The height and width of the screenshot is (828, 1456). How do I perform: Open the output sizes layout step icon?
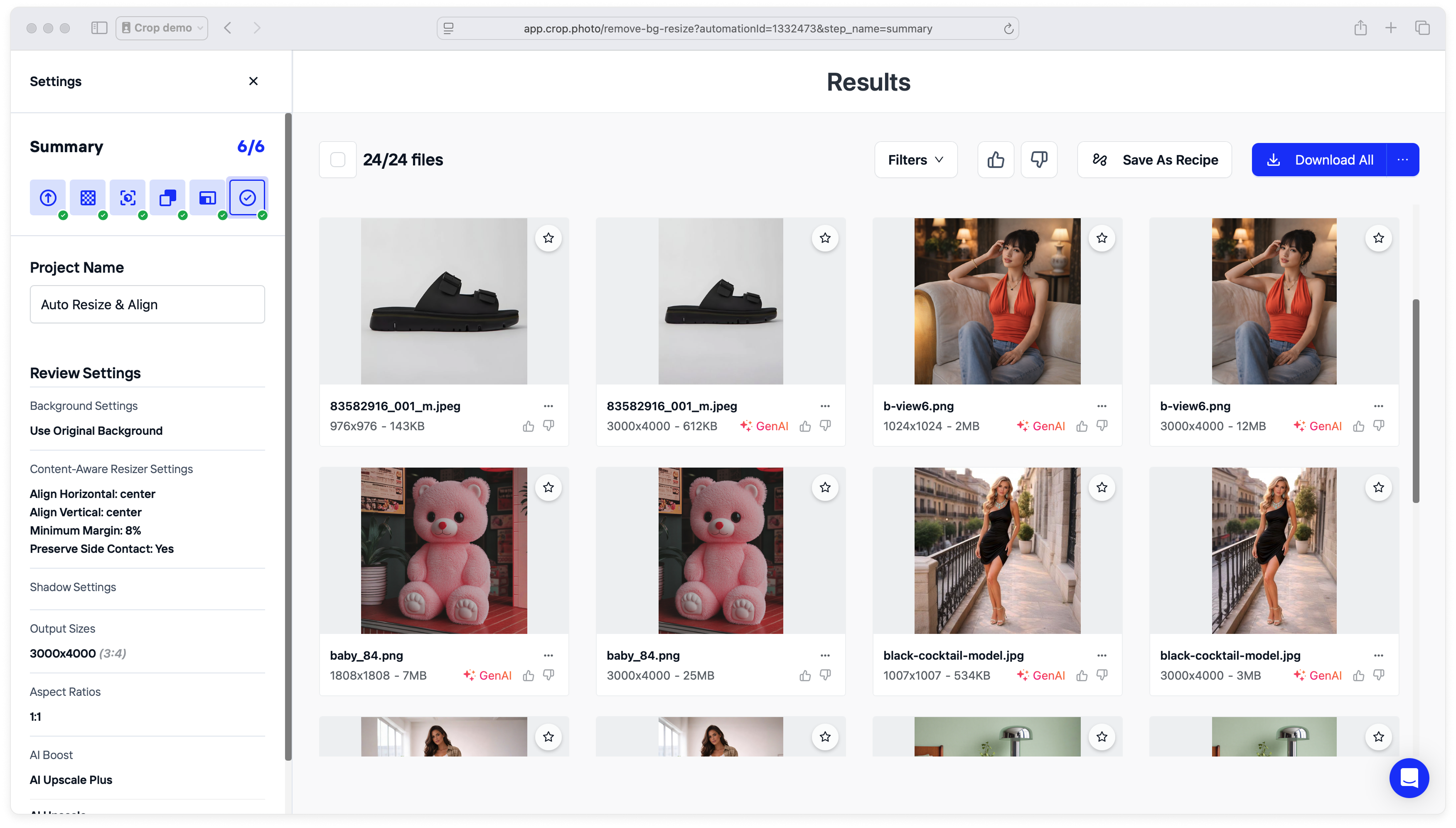click(x=207, y=198)
